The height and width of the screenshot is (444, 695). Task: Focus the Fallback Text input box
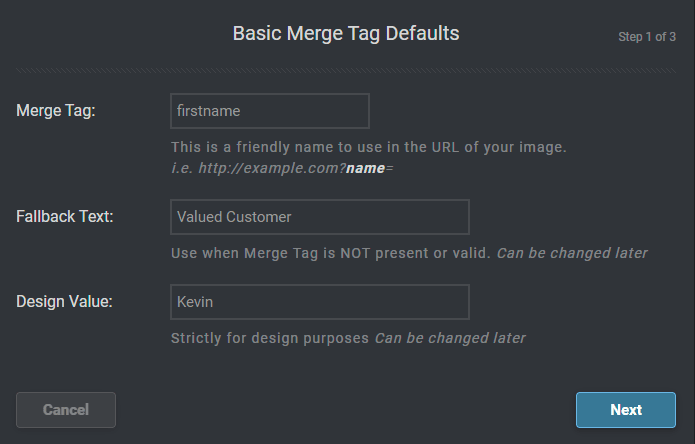[320, 217]
